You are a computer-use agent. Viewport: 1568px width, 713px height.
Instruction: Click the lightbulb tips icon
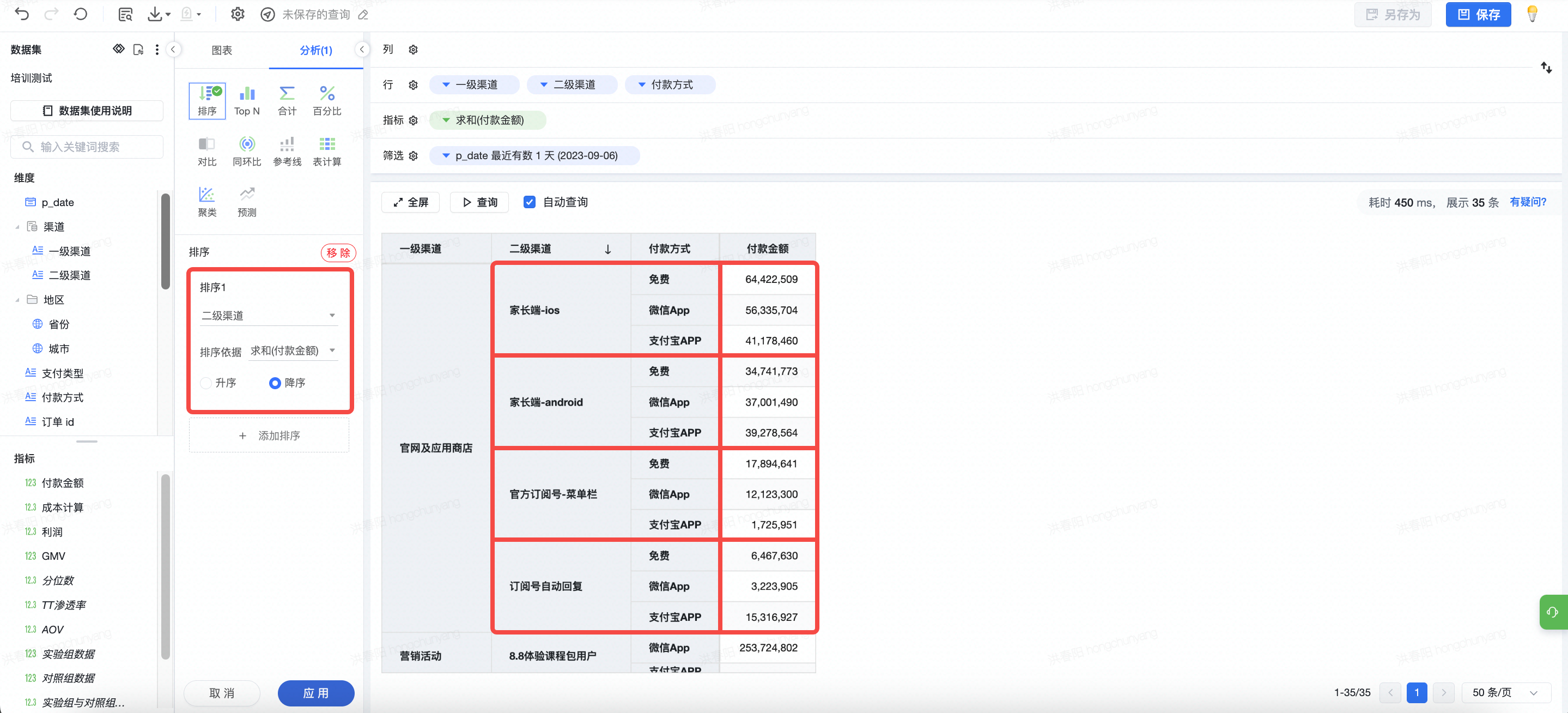tap(1532, 14)
